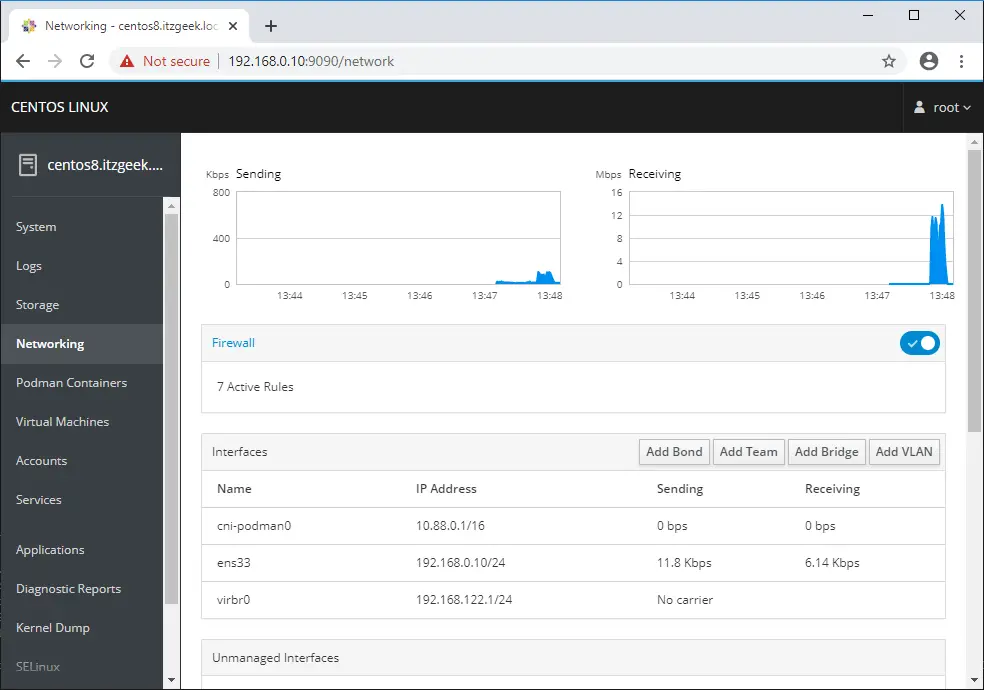
Task: Open the ens33 interface row
Action: [573, 563]
